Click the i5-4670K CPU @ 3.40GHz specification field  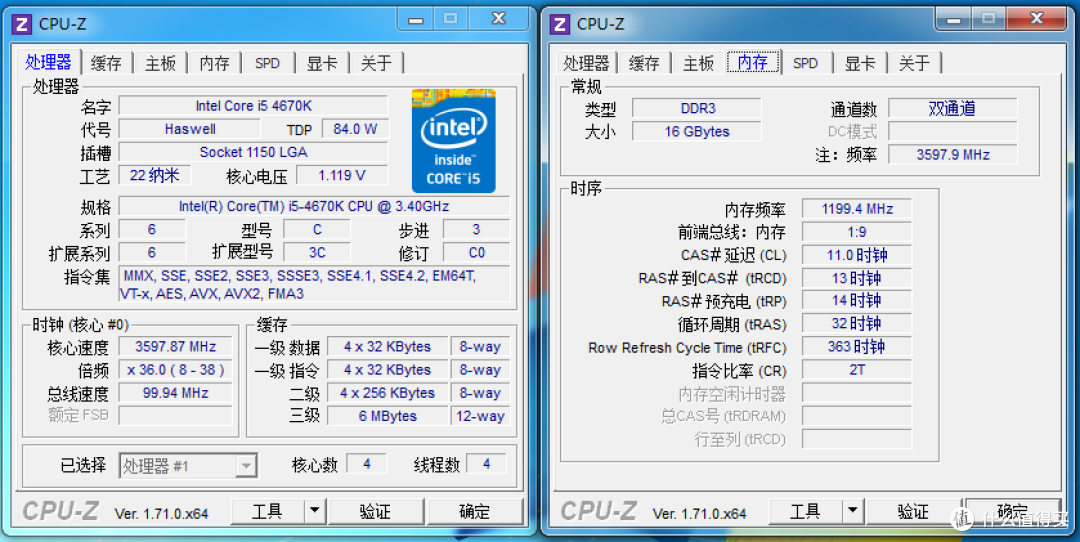point(314,206)
